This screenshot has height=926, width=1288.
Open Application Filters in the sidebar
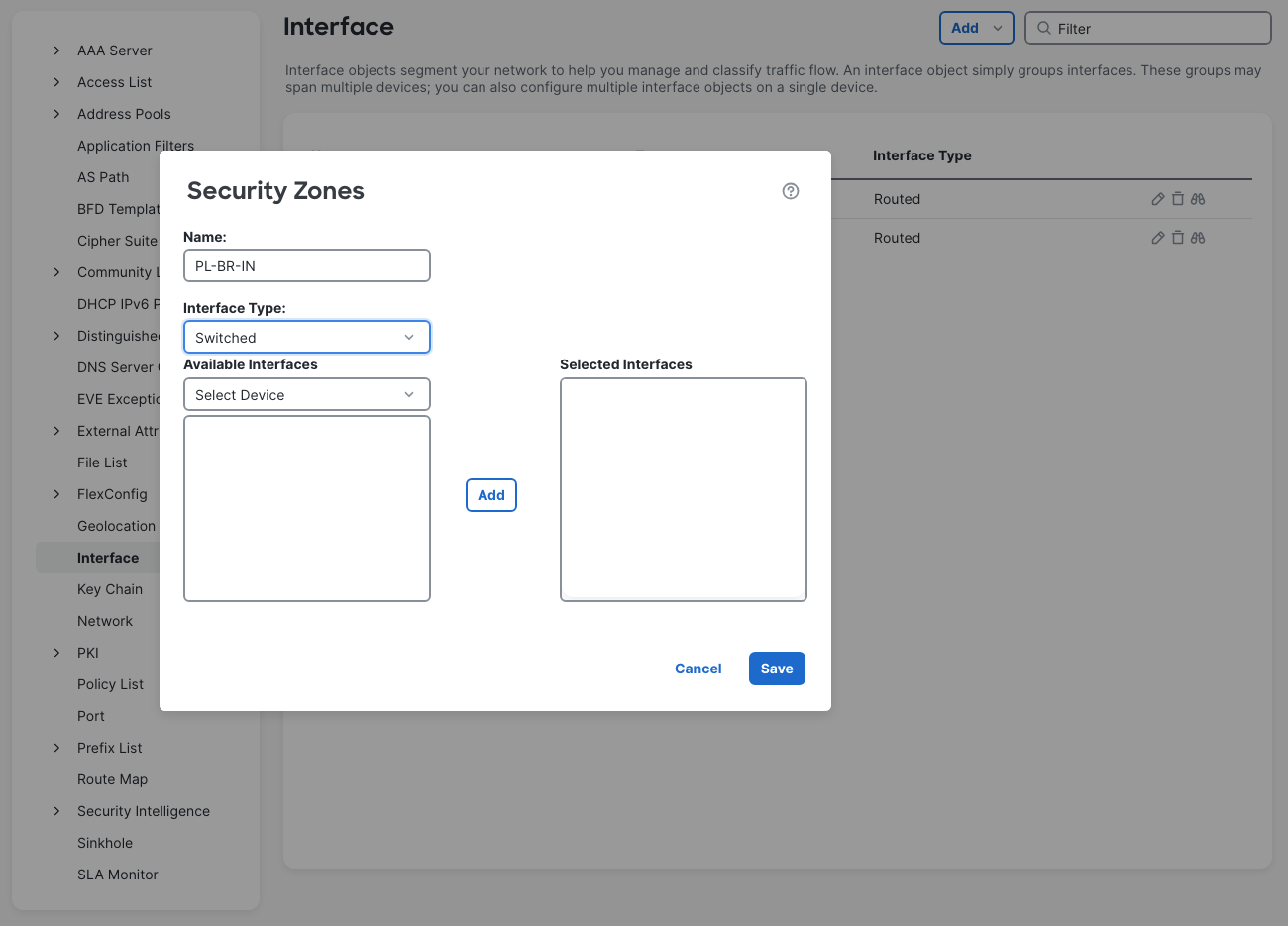click(136, 146)
